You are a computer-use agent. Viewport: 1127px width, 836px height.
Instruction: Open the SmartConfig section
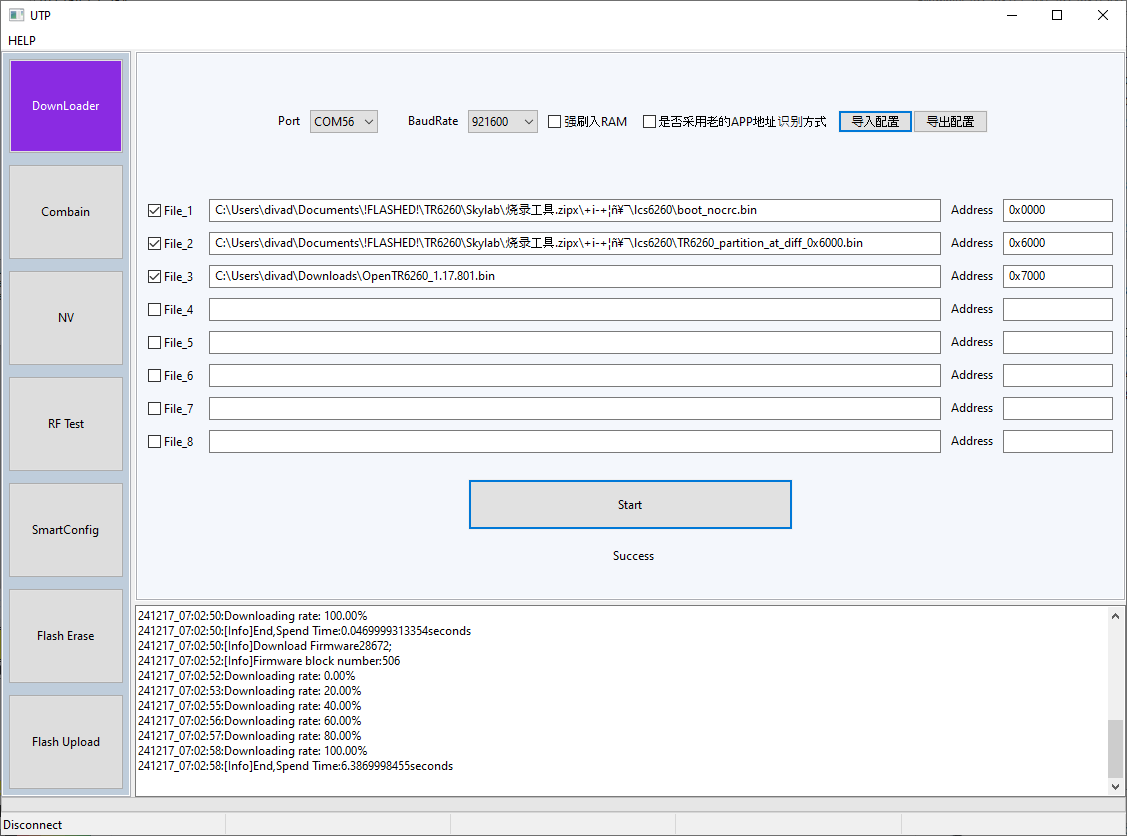pyautogui.click(x=65, y=530)
